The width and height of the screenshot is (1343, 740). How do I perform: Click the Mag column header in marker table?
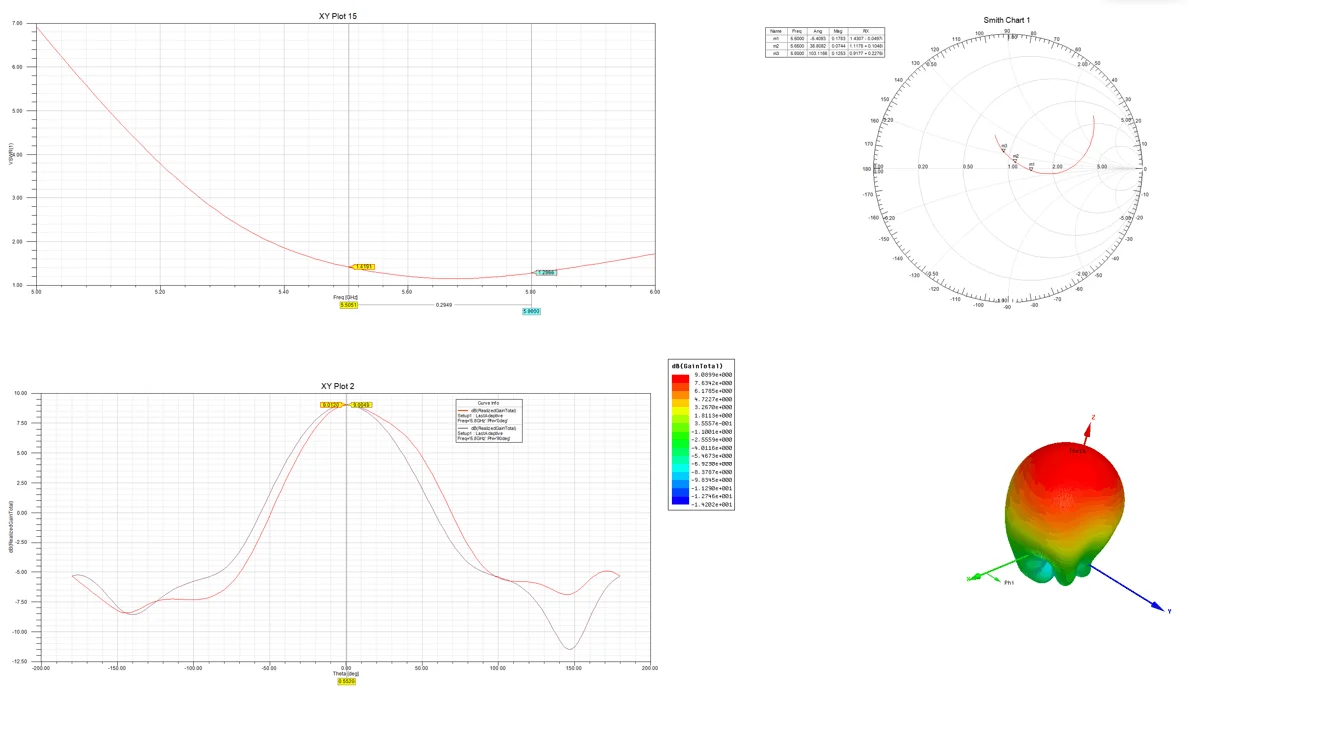(x=838, y=32)
